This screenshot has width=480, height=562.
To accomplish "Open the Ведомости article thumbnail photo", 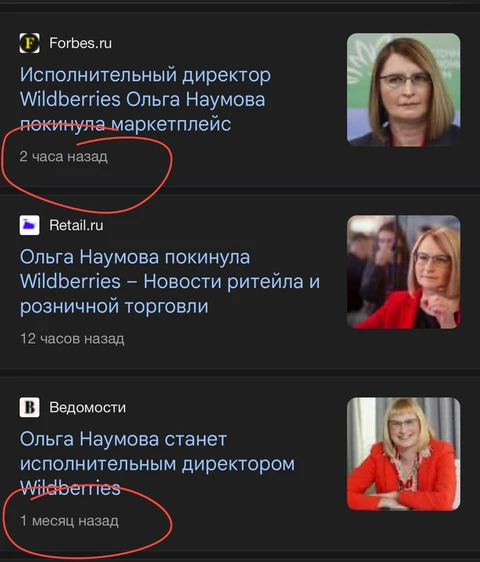I will (x=404, y=454).
